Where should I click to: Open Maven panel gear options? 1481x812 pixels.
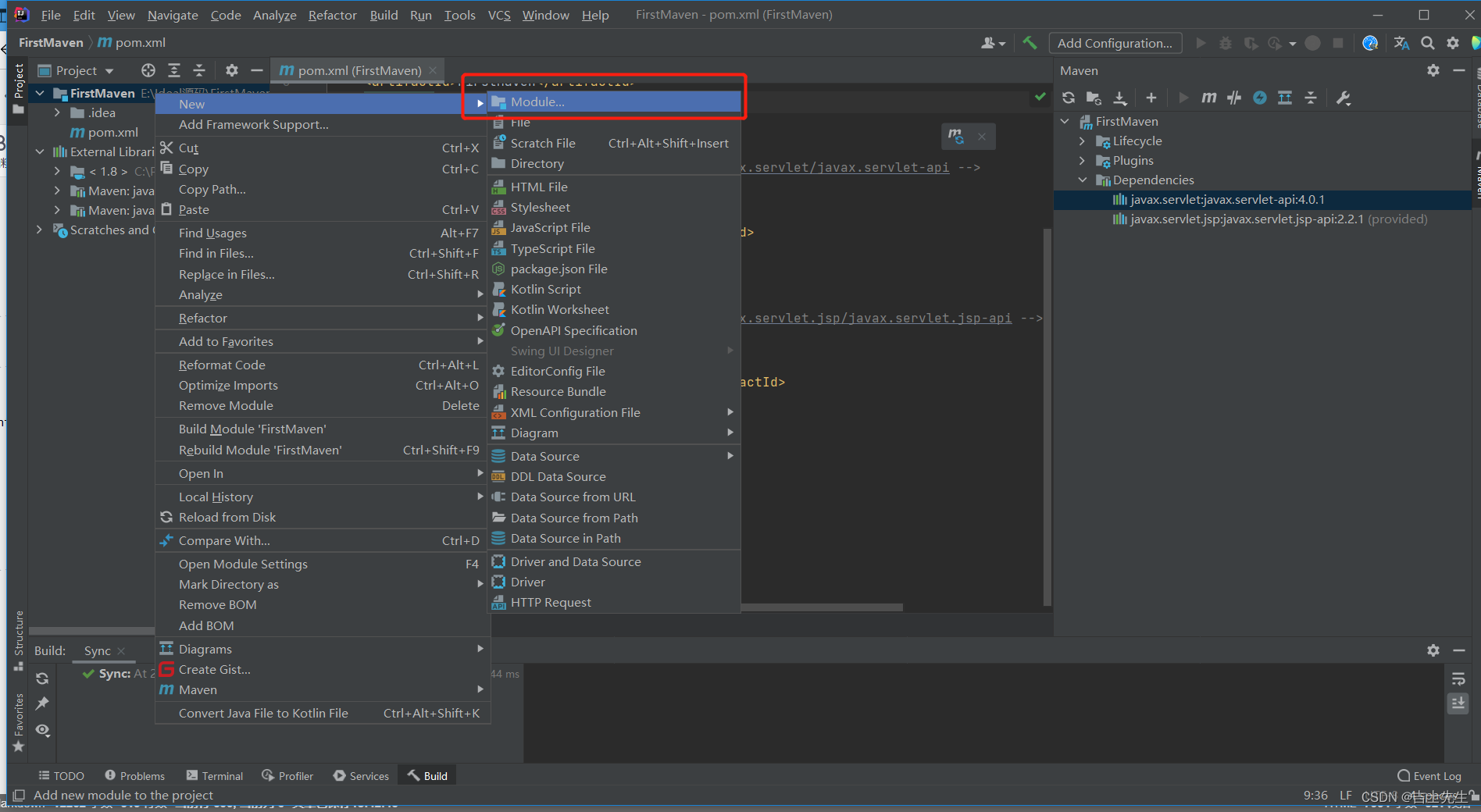point(1433,70)
